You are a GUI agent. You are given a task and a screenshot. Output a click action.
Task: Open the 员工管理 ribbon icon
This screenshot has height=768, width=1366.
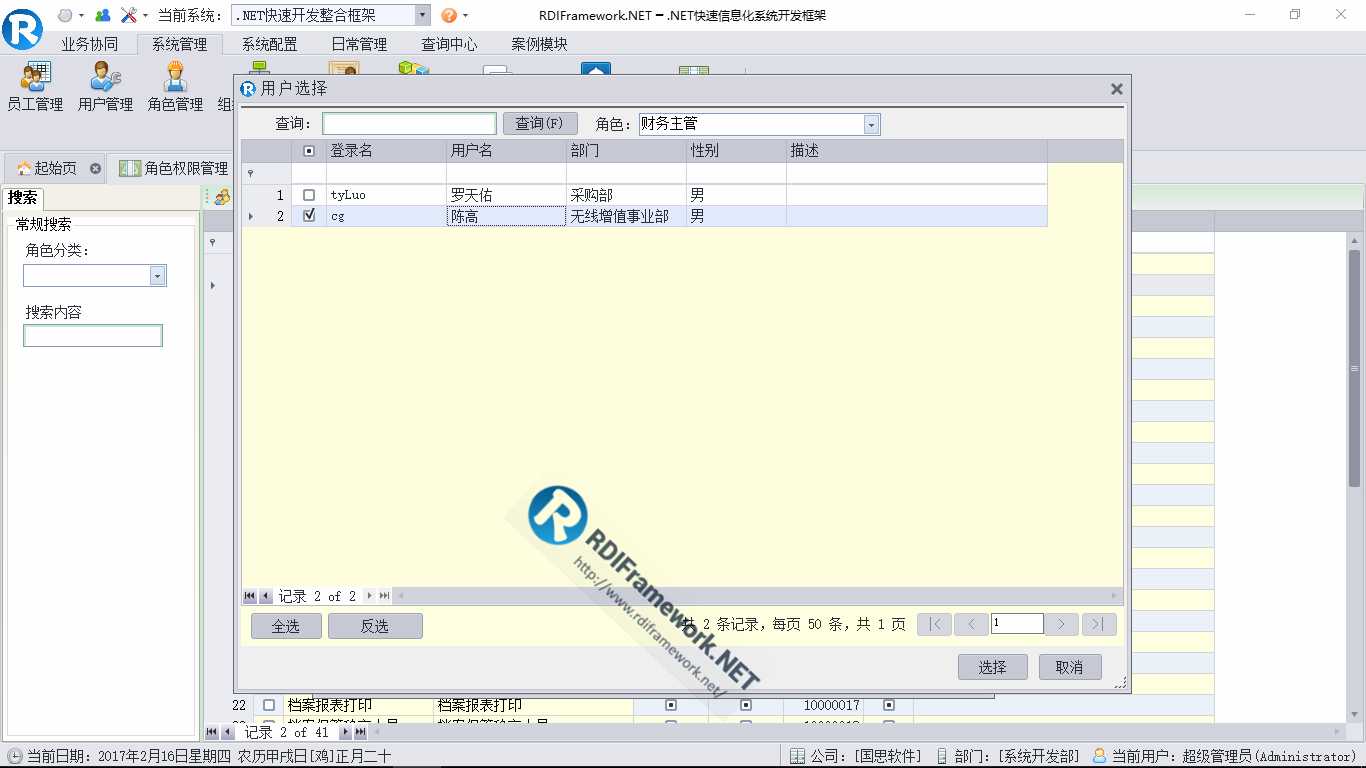[35, 87]
